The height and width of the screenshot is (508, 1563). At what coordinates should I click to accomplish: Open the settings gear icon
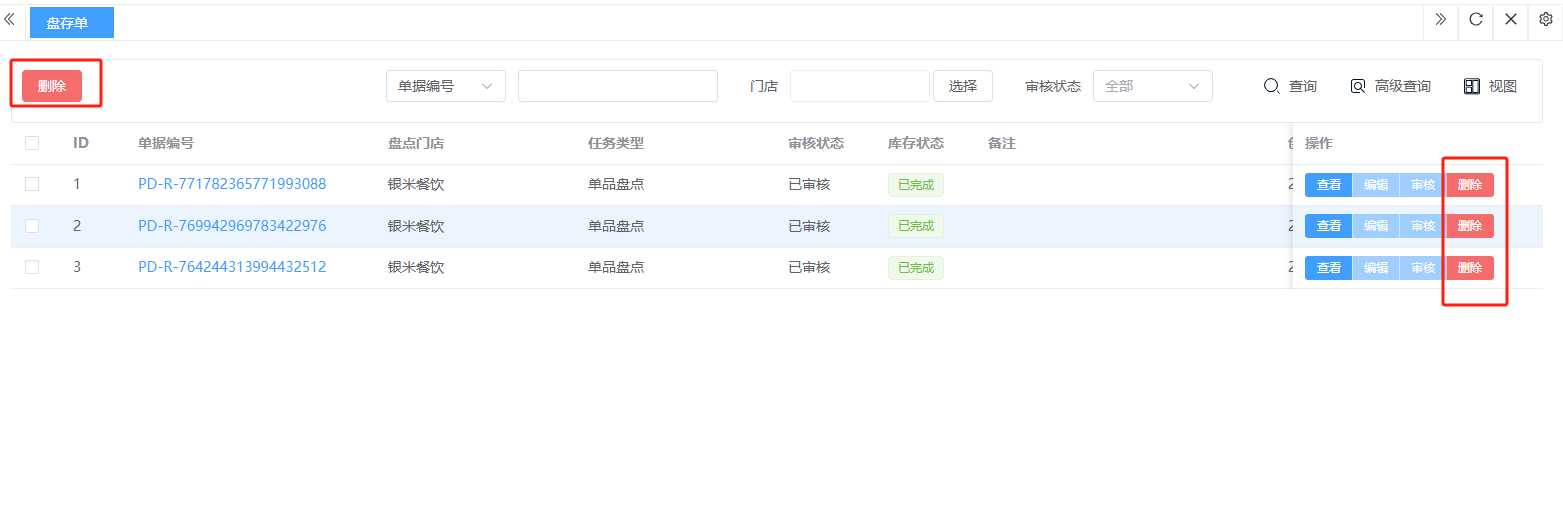coord(1545,20)
